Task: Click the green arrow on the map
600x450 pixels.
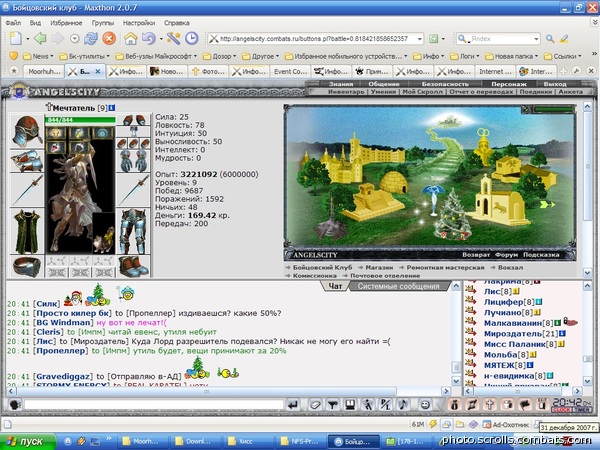Action: pyautogui.click(x=548, y=205)
